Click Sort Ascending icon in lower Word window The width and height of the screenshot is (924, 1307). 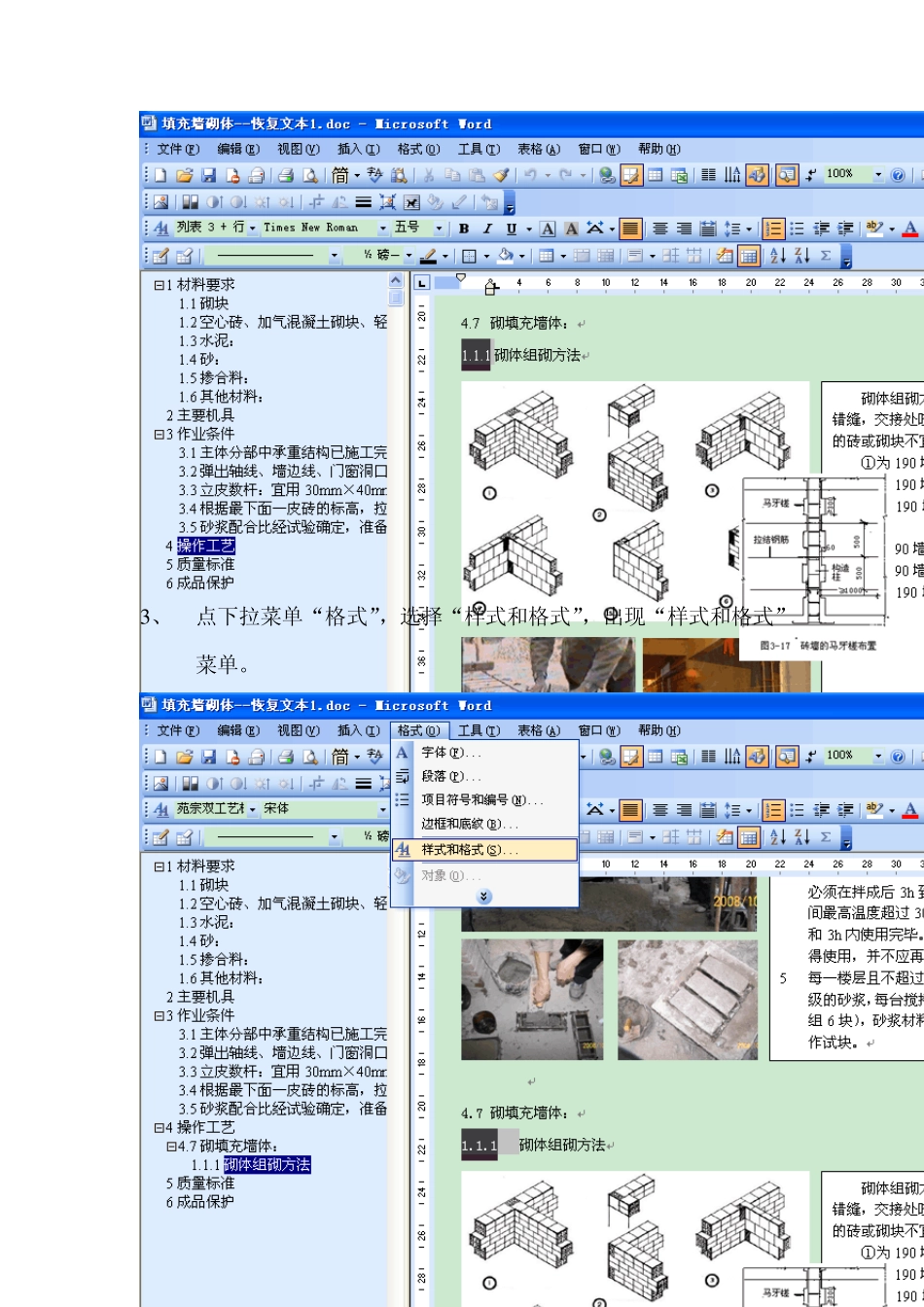[778, 837]
